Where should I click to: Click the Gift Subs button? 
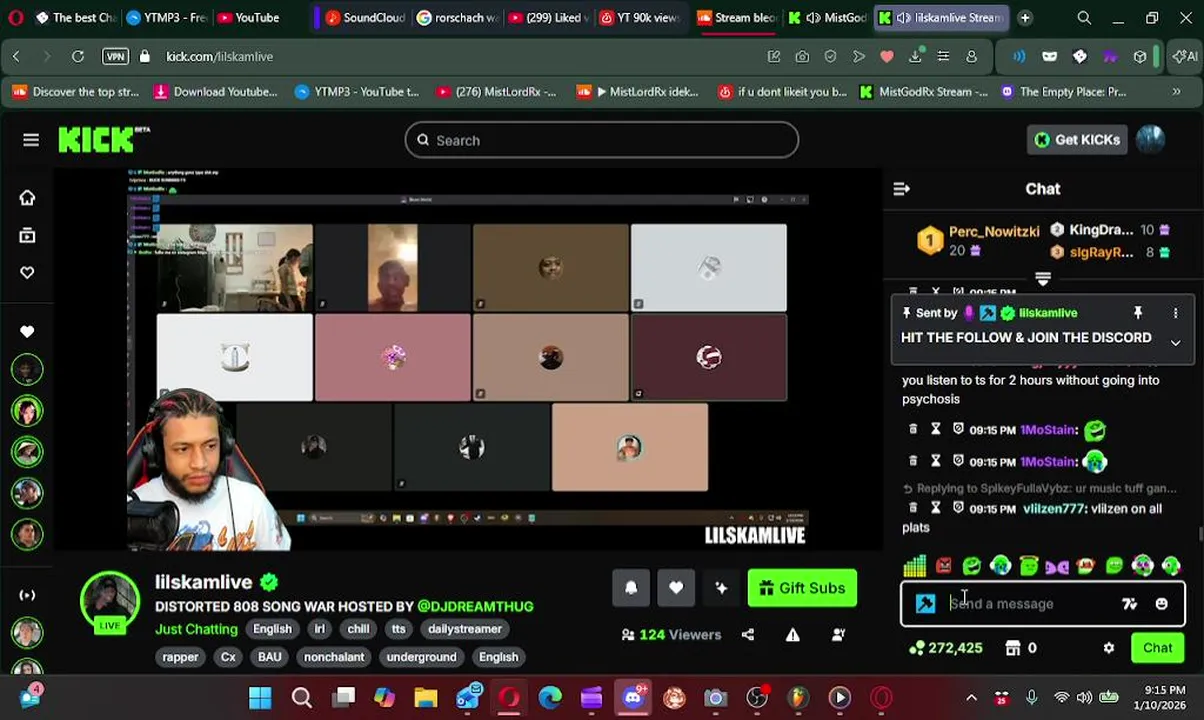802,588
